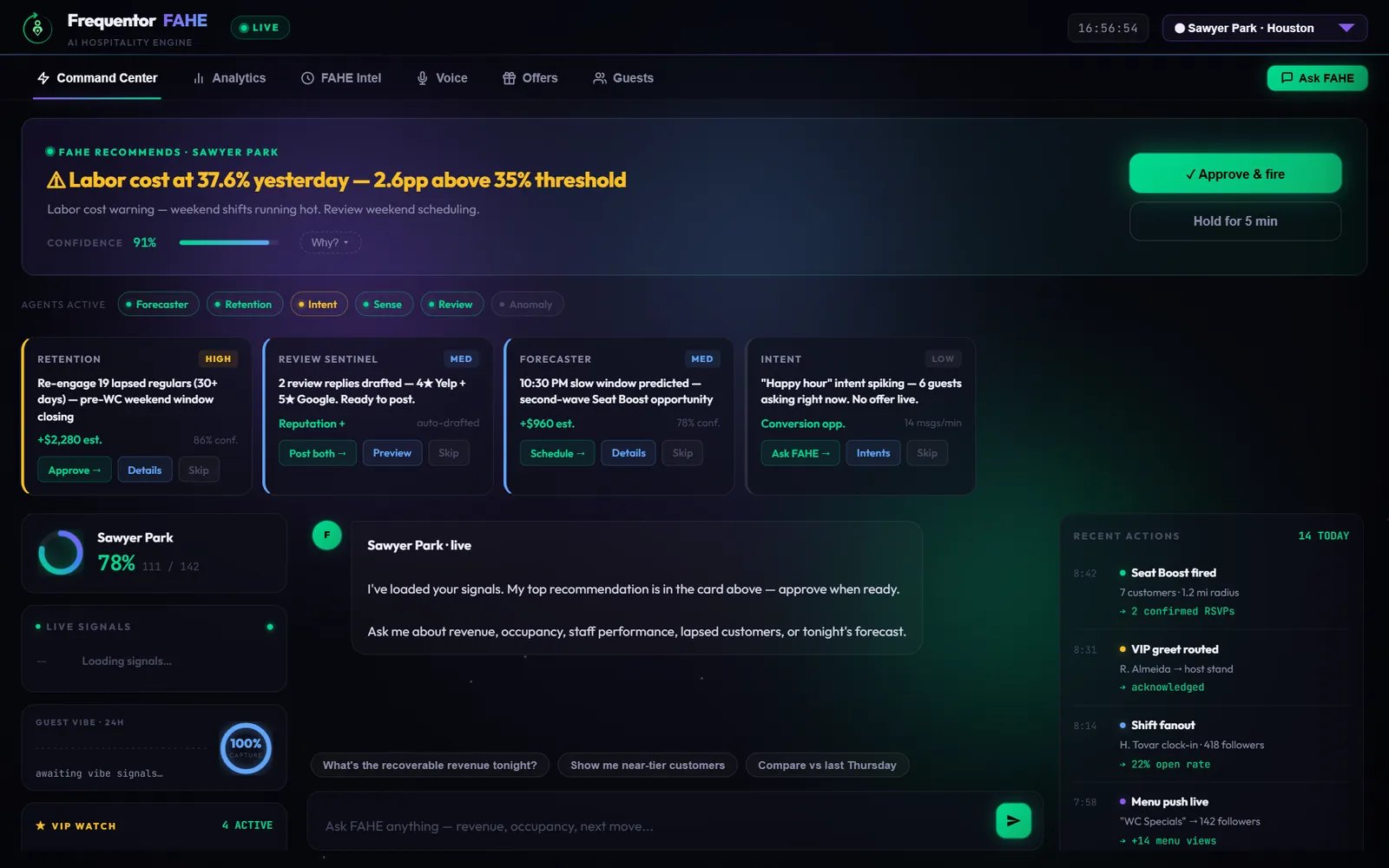Click the FAHE Intel clock icon
Image resolution: width=1389 pixels, height=868 pixels.
tap(307, 78)
